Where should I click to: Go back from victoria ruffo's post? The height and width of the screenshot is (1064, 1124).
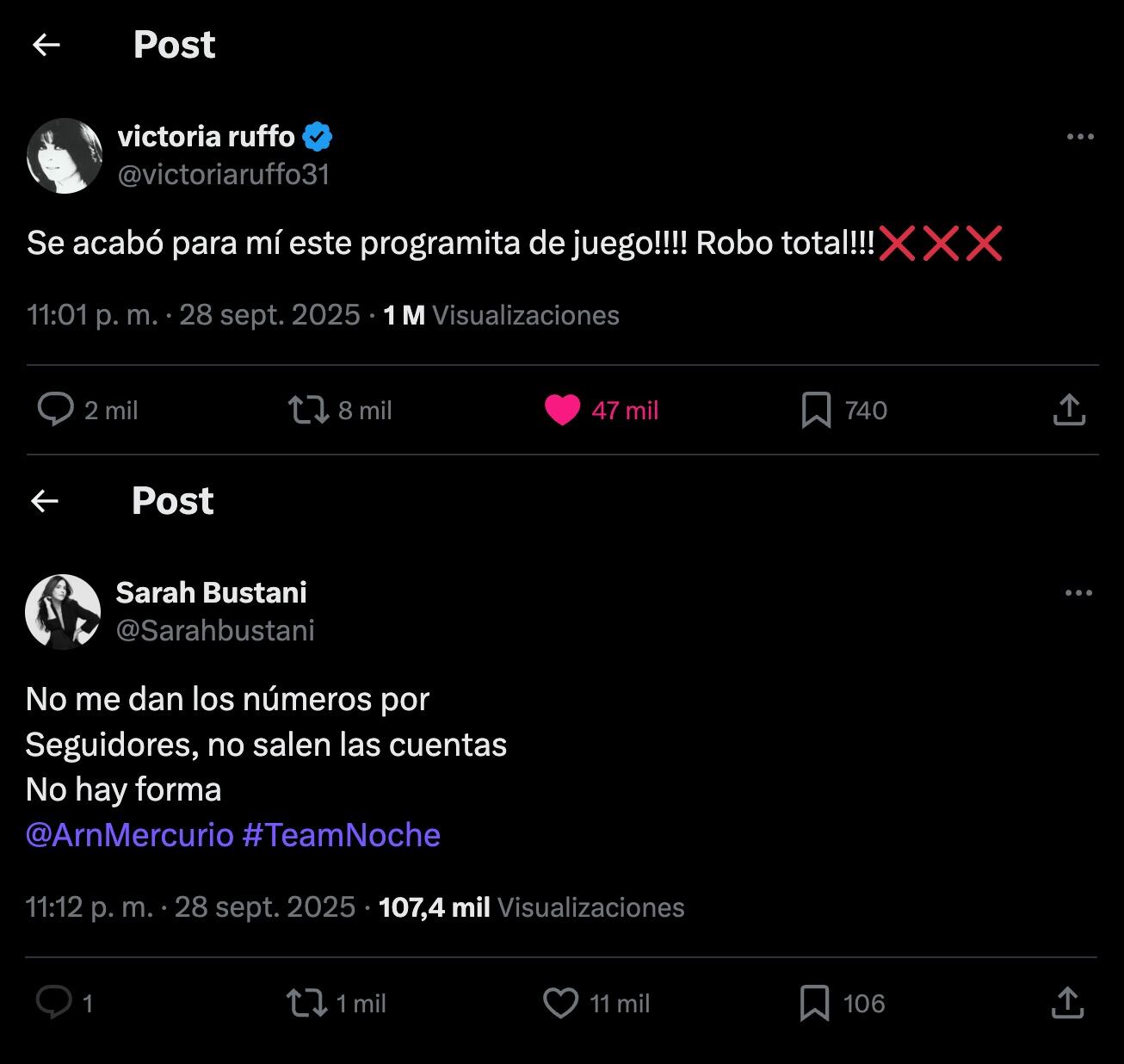(x=46, y=45)
